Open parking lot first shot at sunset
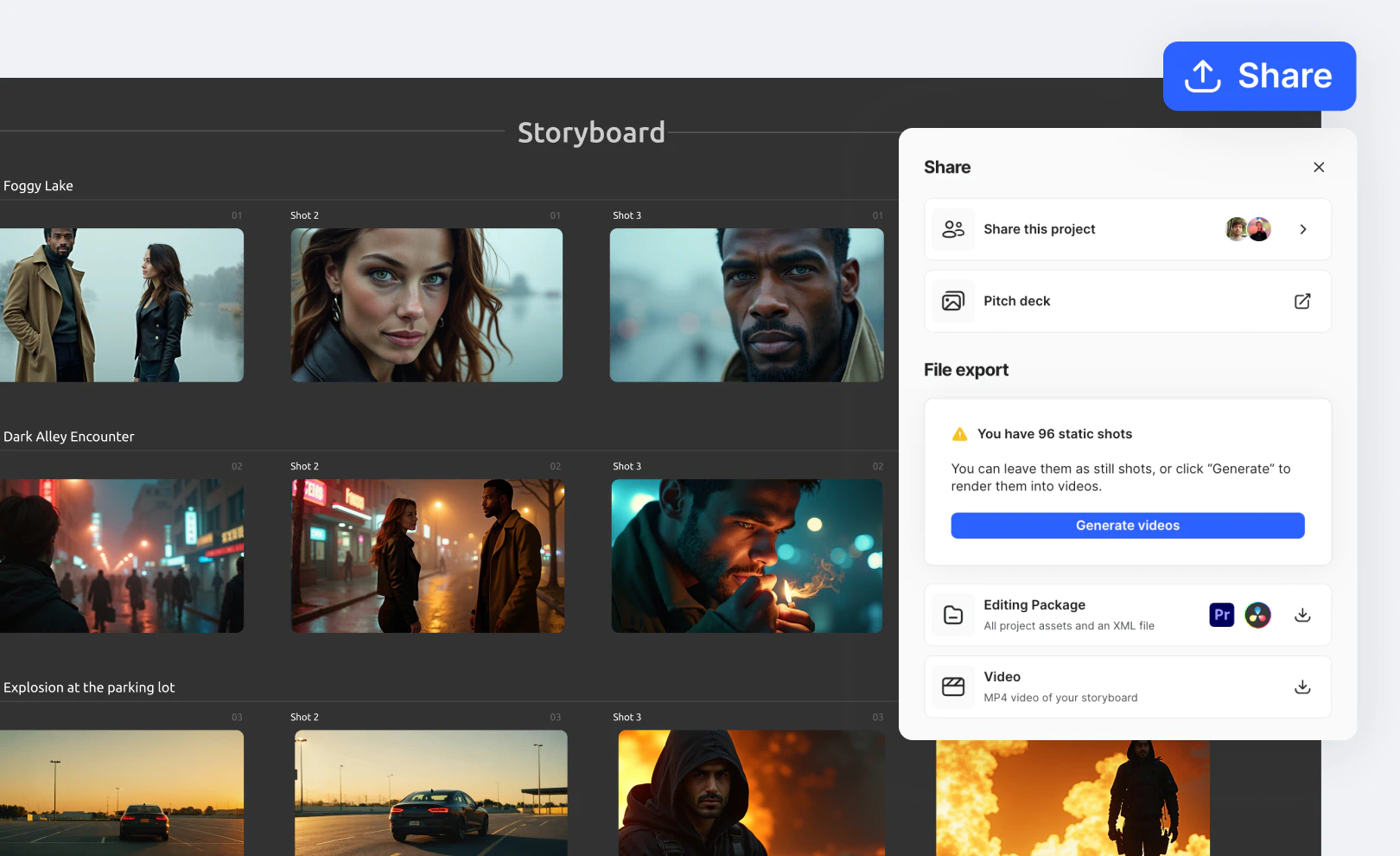This screenshot has width=1400, height=856. coord(122,793)
